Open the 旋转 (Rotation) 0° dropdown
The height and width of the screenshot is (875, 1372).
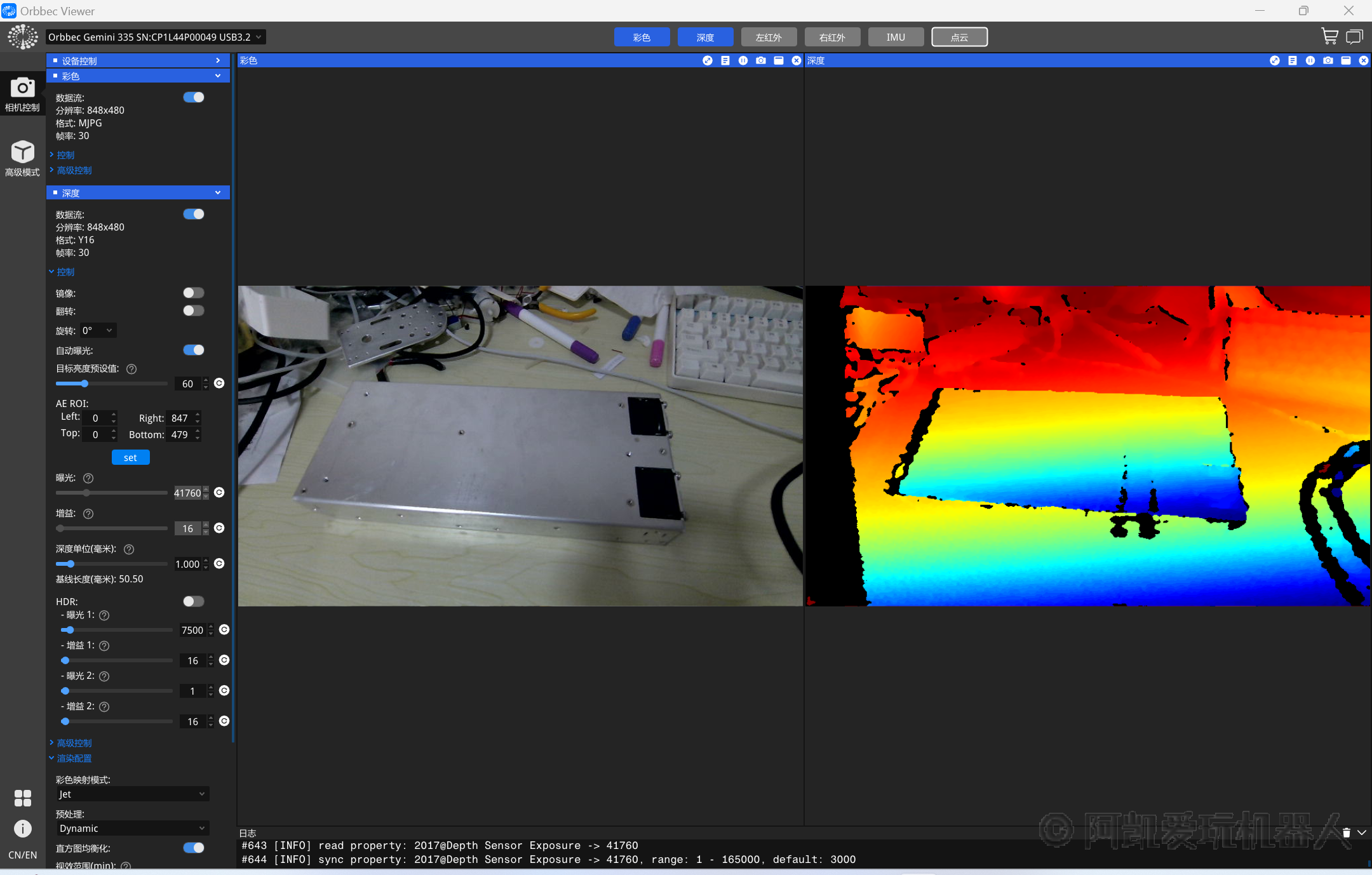(98, 330)
